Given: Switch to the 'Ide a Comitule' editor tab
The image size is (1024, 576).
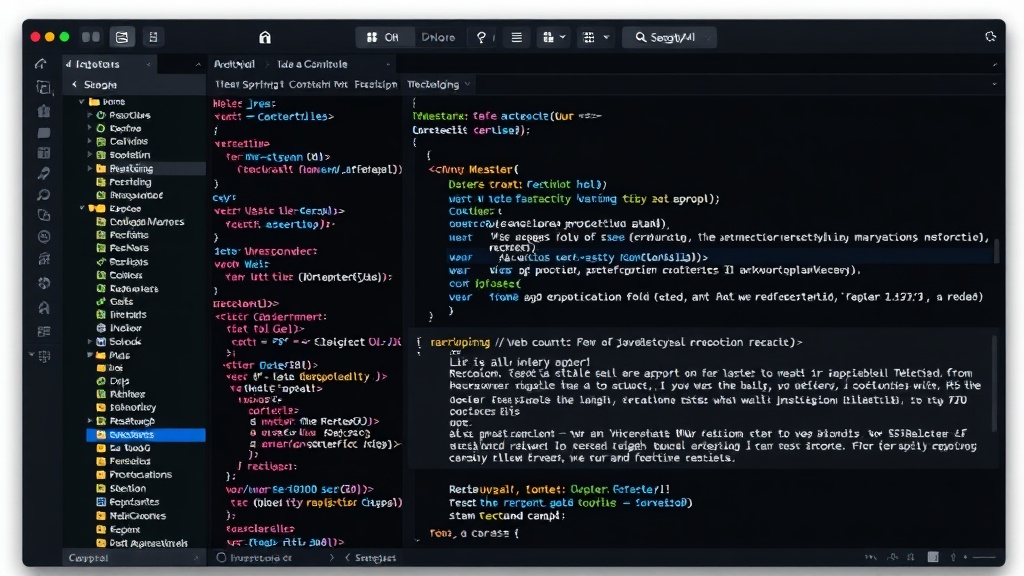Looking at the screenshot, I should [312, 64].
